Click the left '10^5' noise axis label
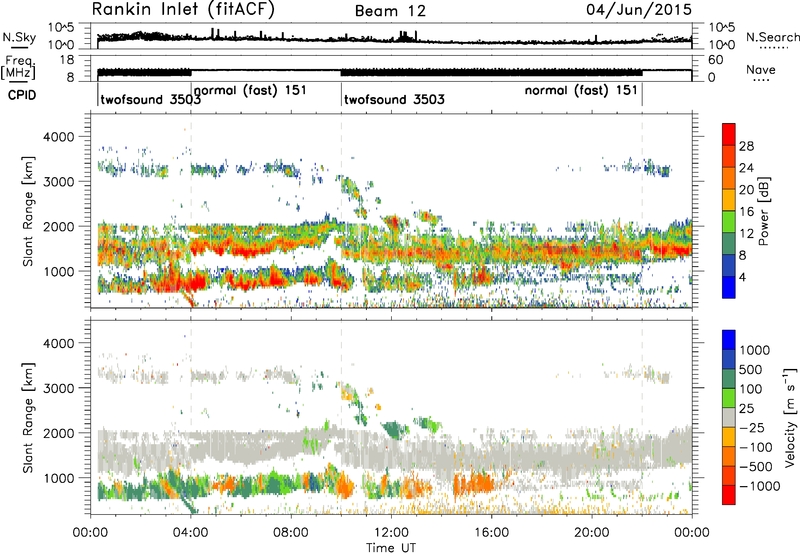The image size is (800, 554). point(61,27)
